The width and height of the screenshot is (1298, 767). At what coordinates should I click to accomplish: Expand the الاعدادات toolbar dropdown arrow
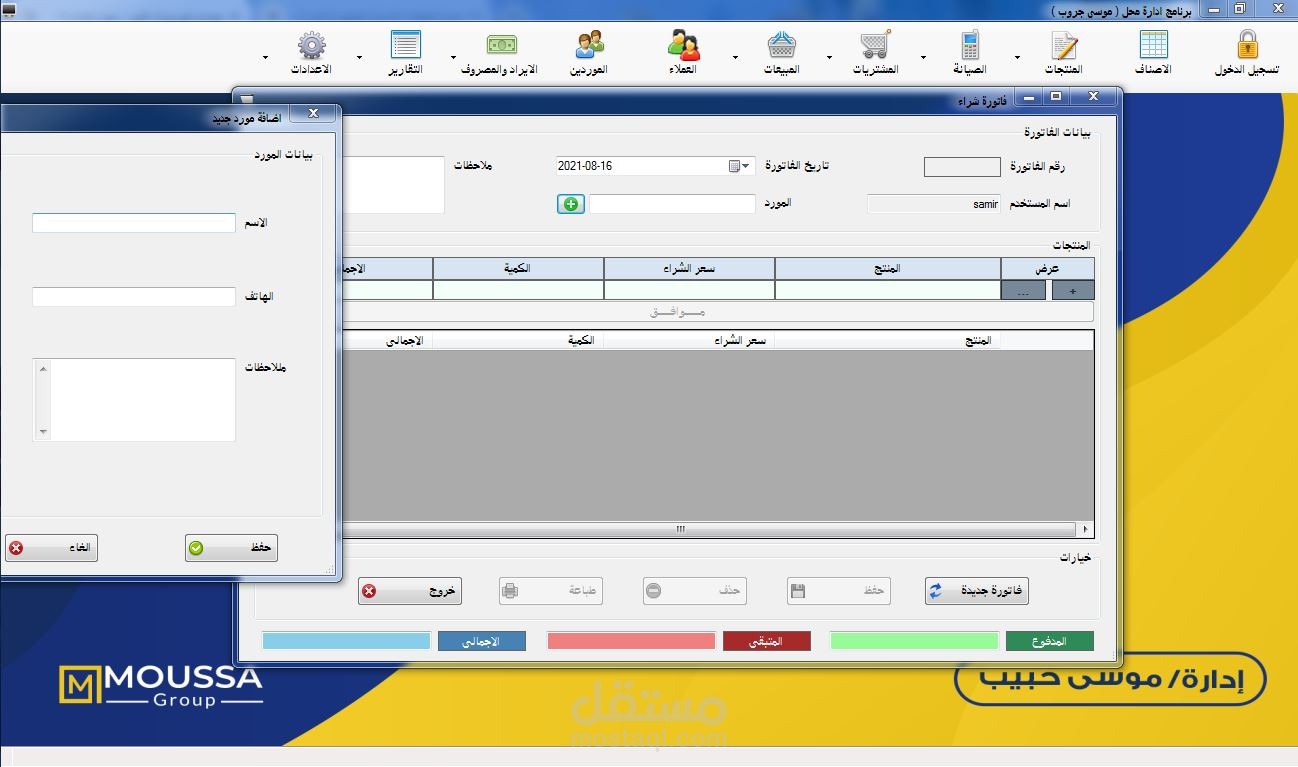265,57
